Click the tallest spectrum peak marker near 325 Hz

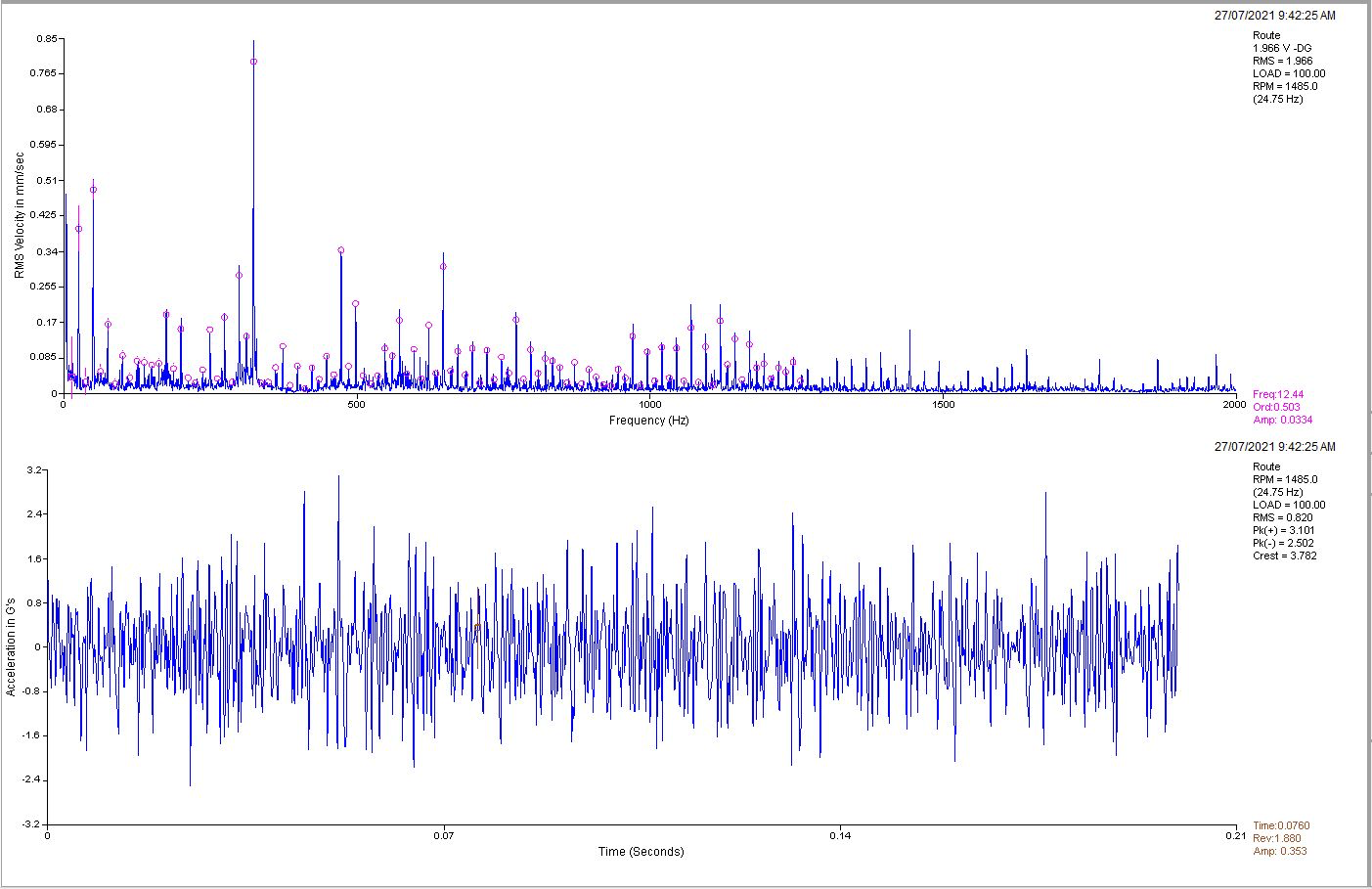(x=253, y=62)
